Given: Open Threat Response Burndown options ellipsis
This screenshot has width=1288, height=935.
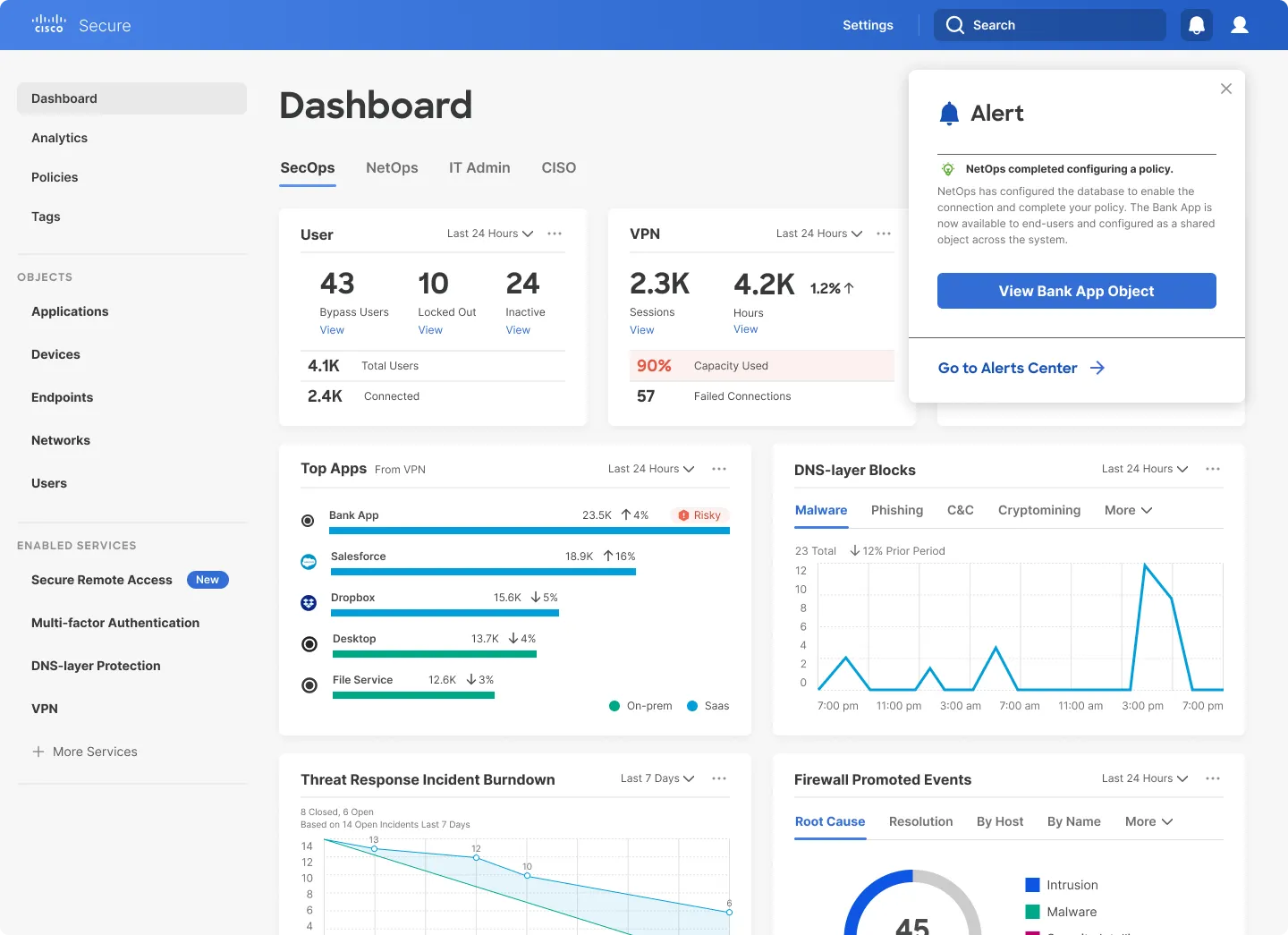Looking at the screenshot, I should tap(719, 778).
